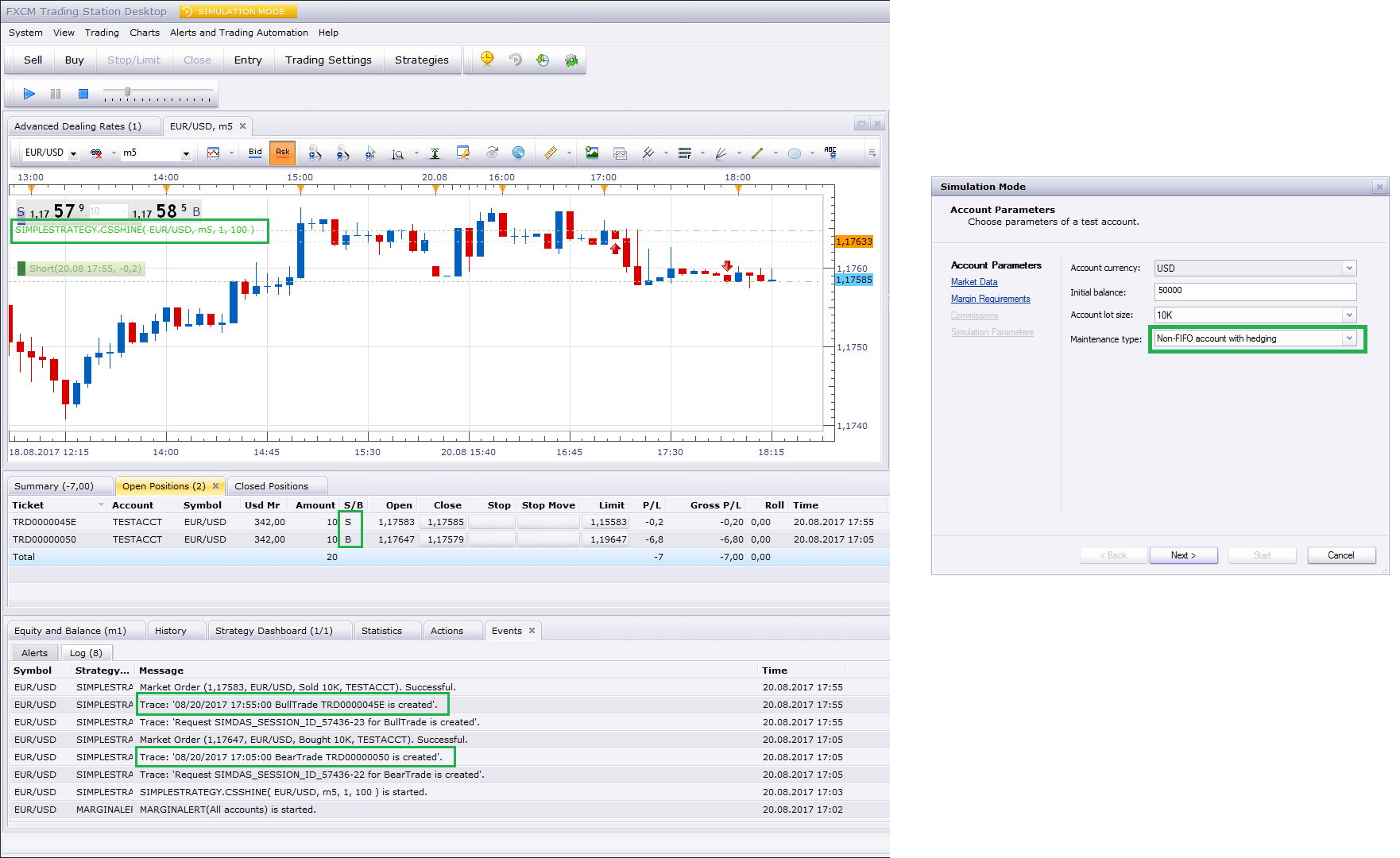The width and height of the screenshot is (1400, 858).
Task: Open the Maintenance type dropdown
Action: click(x=1348, y=338)
